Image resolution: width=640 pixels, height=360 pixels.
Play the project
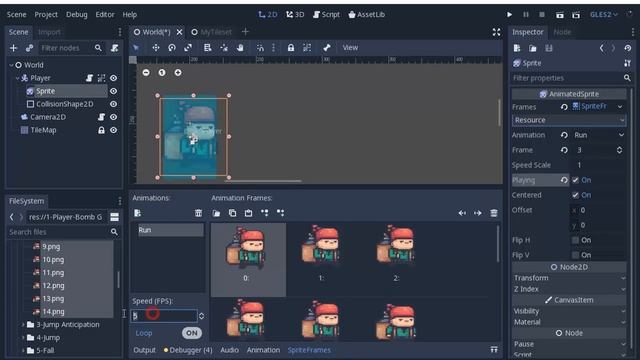point(509,15)
